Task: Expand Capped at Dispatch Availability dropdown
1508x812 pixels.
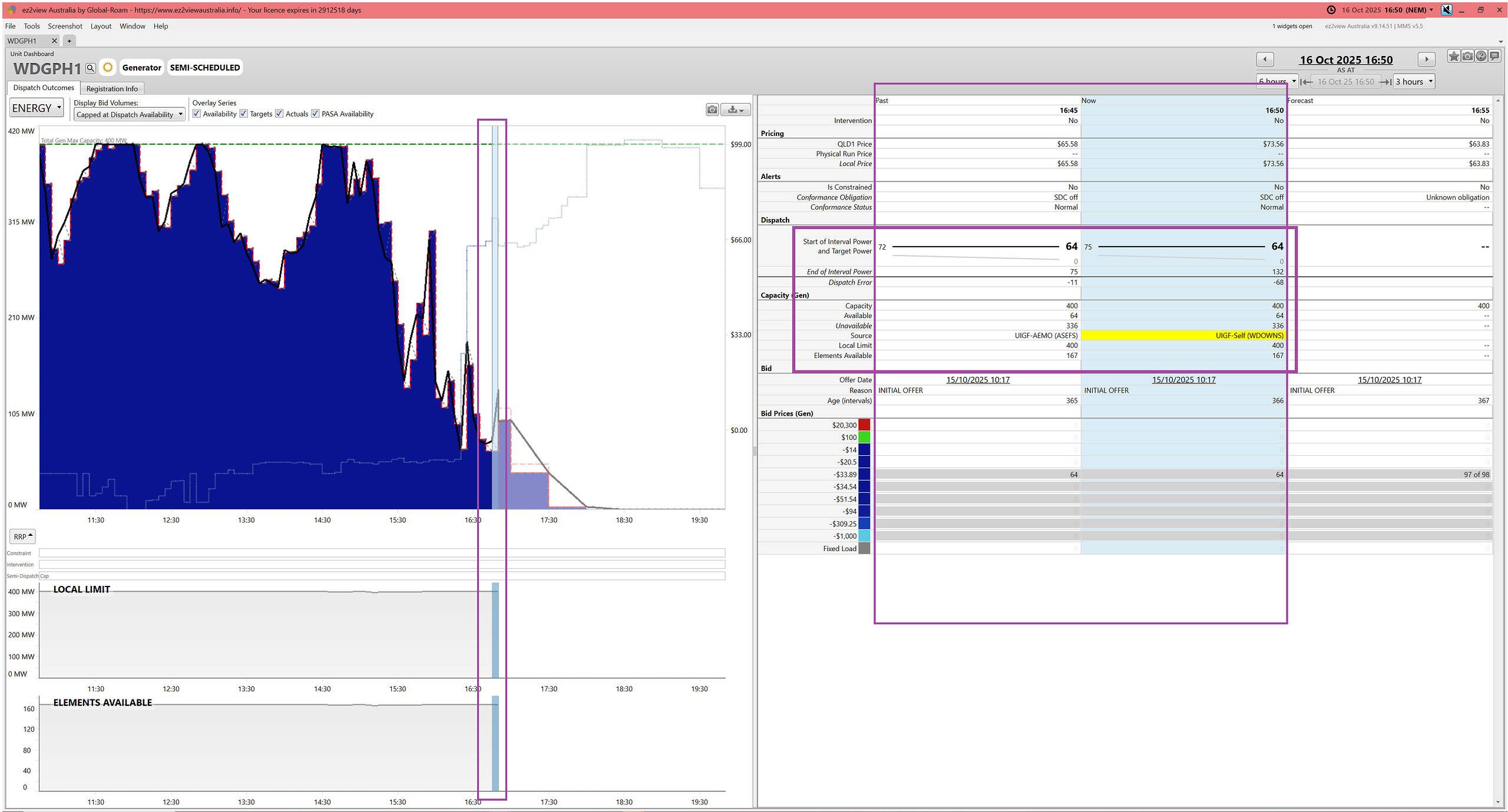Action: pos(130,115)
